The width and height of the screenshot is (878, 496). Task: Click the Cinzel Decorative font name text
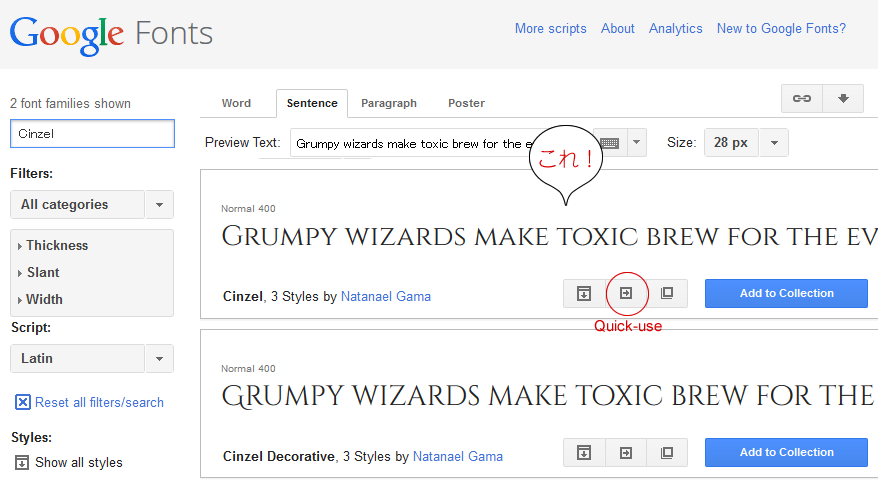tap(279, 457)
